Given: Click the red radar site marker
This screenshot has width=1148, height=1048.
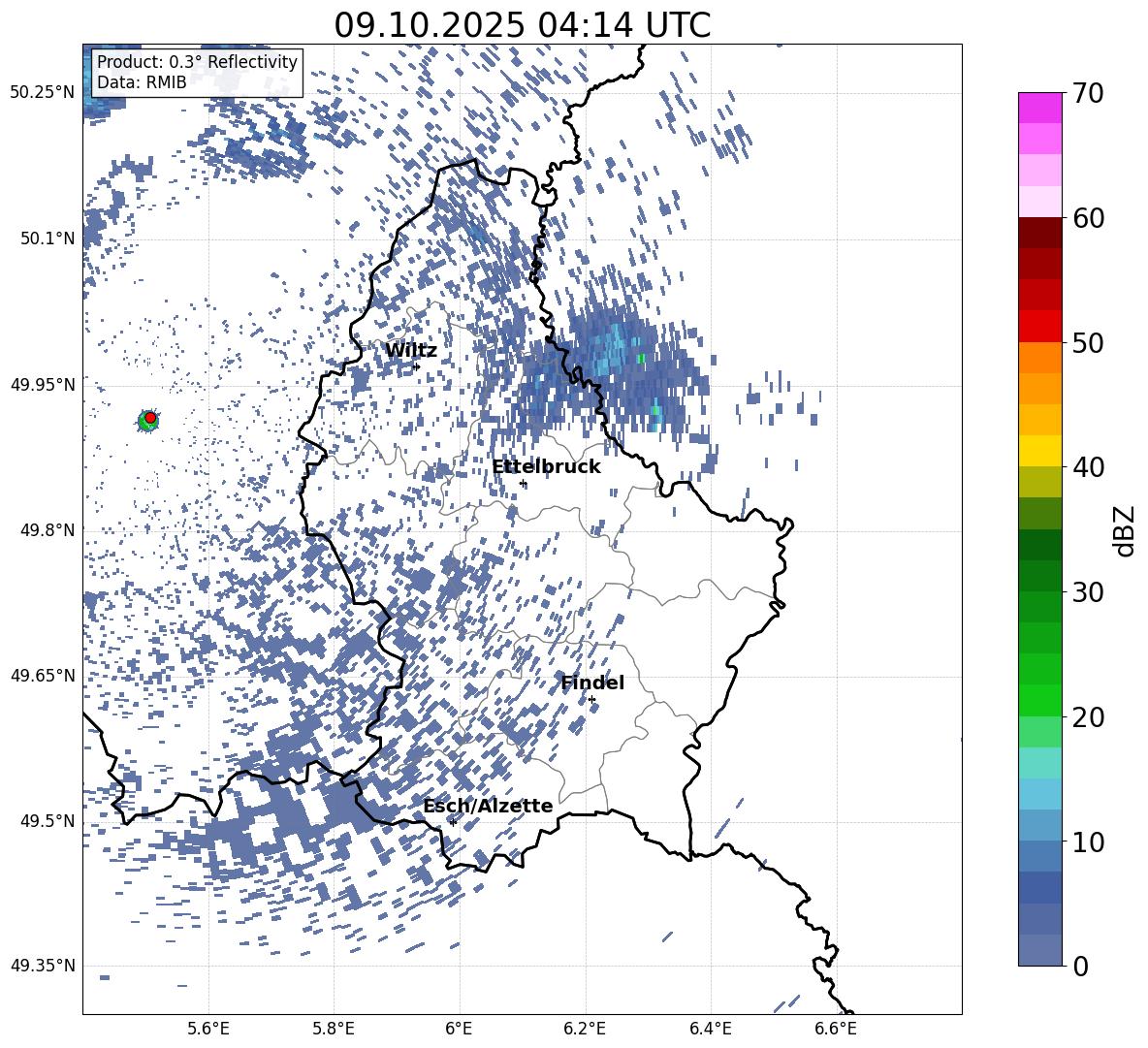Looking at the screenshot, I should point(150,418).
